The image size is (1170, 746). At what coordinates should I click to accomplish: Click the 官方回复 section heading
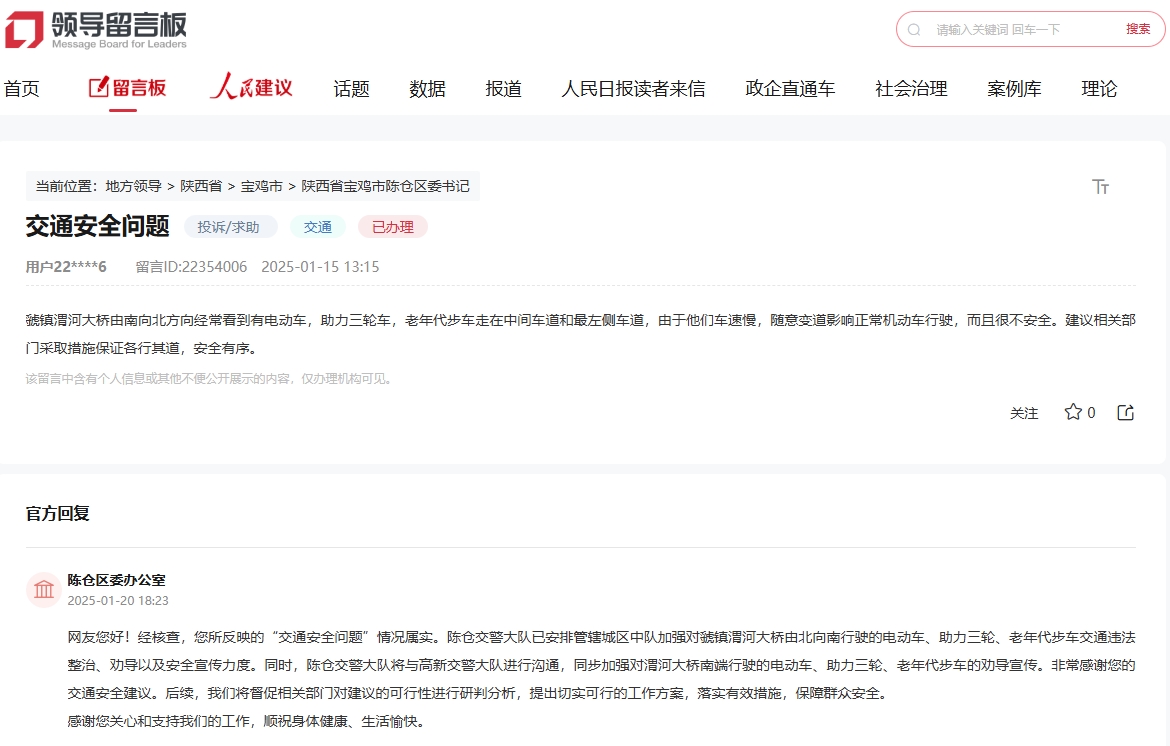[x=57, y=513]
